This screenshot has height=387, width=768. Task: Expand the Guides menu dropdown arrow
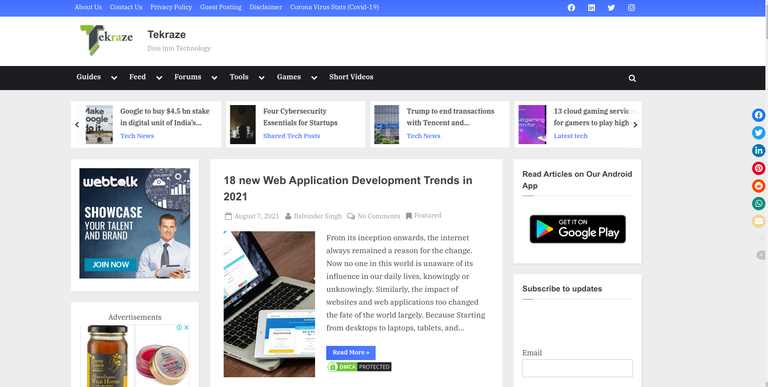tap(114, 77)
